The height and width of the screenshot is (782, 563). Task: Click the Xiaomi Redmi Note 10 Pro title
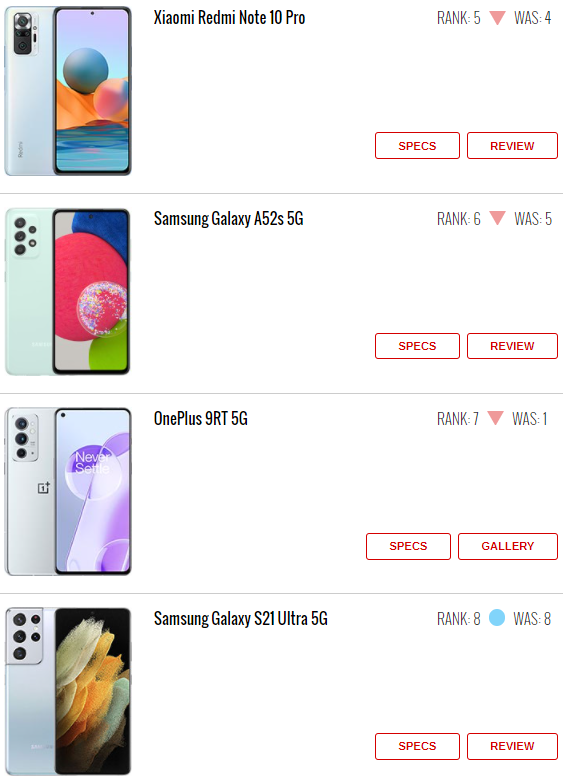click(x=229, y=18)
